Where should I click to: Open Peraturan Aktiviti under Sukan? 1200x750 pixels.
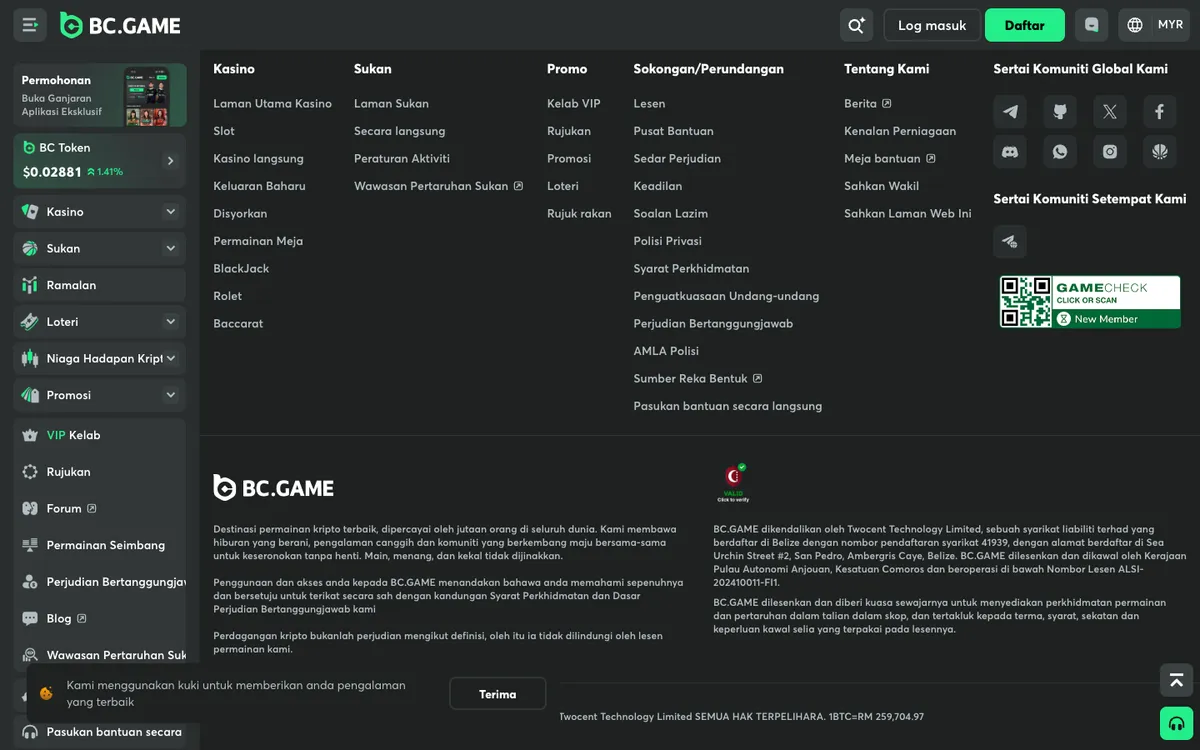402,159
